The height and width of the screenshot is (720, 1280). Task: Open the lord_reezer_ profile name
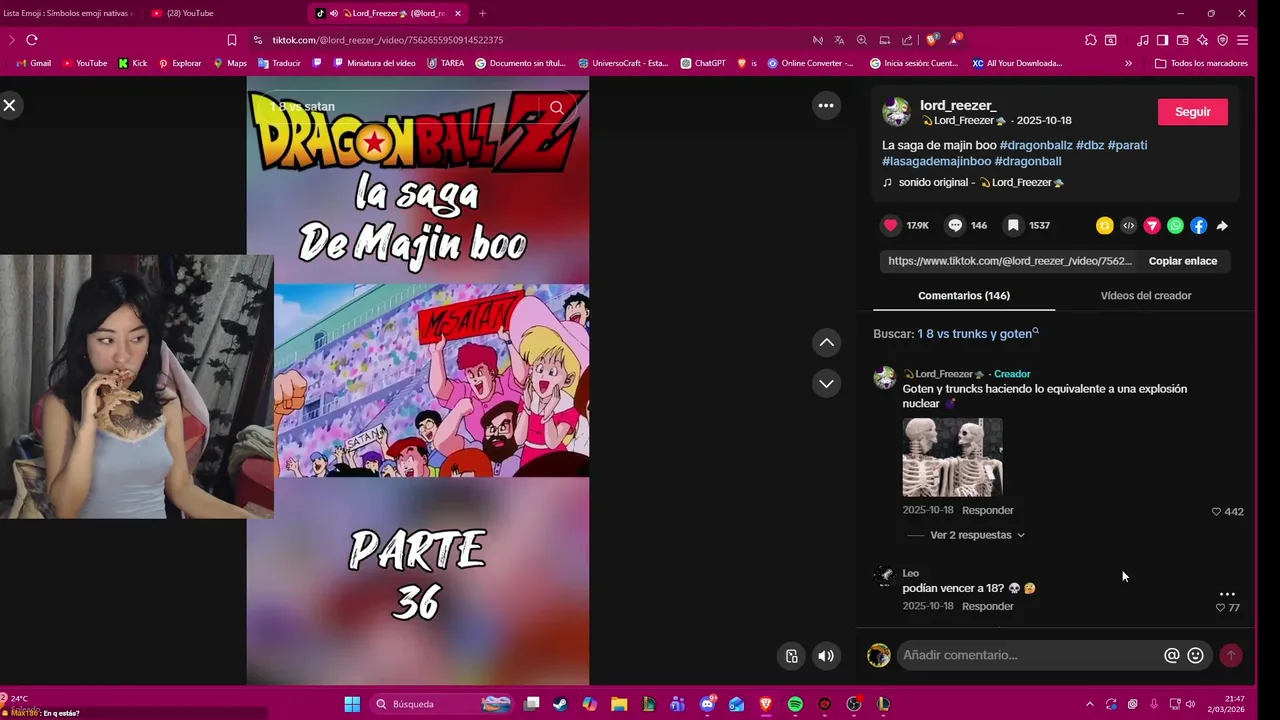coord(958,105)
